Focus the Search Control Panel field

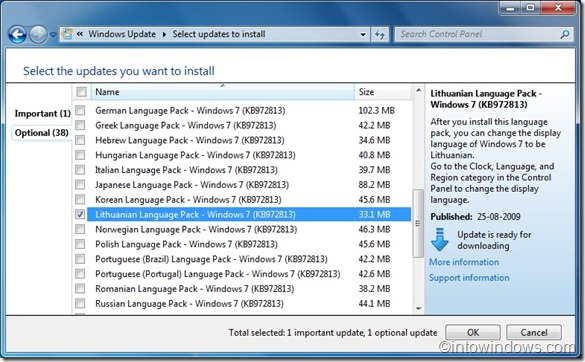click(x=484, y=34)
